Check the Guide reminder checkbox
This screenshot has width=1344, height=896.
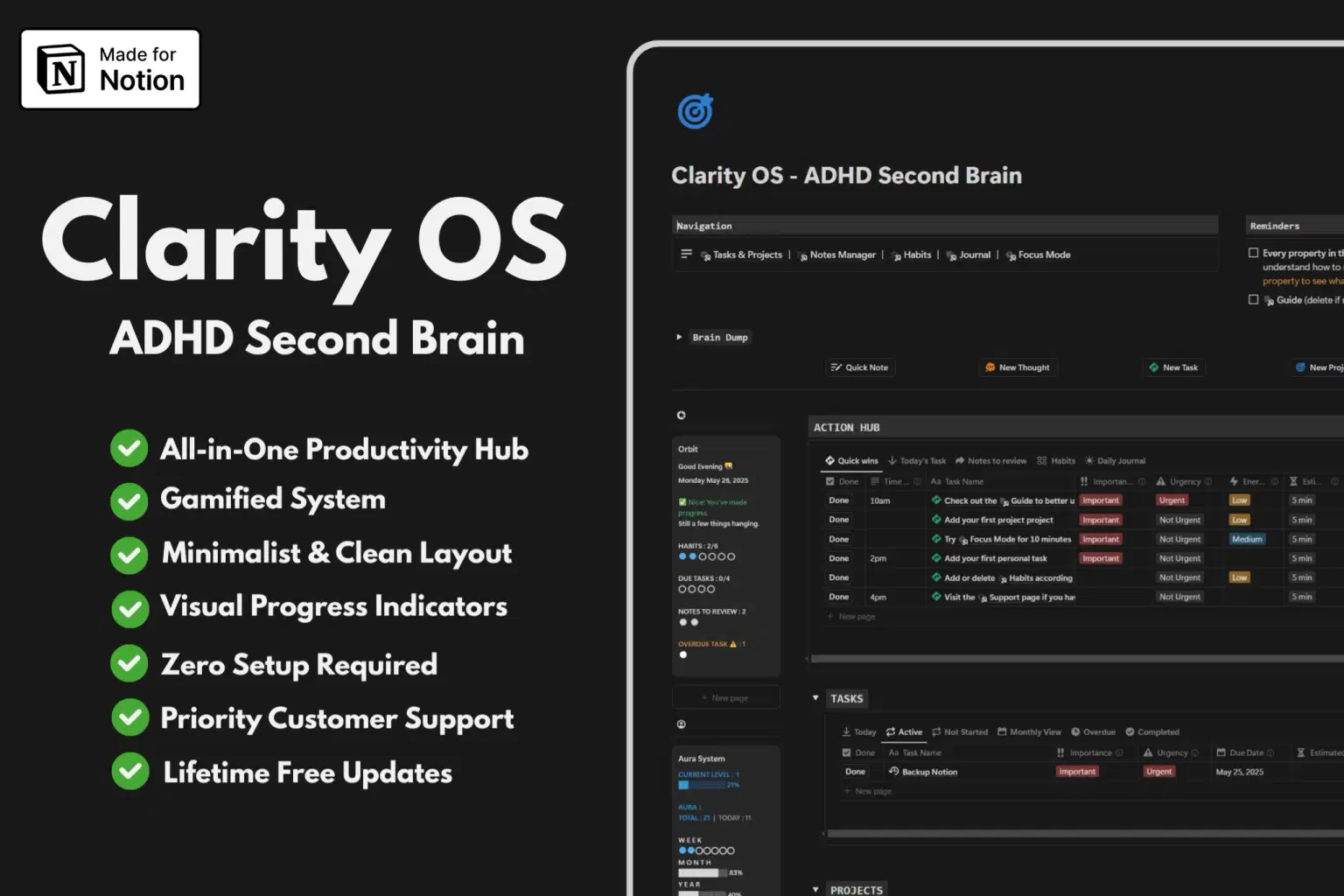coord(1253,299)
